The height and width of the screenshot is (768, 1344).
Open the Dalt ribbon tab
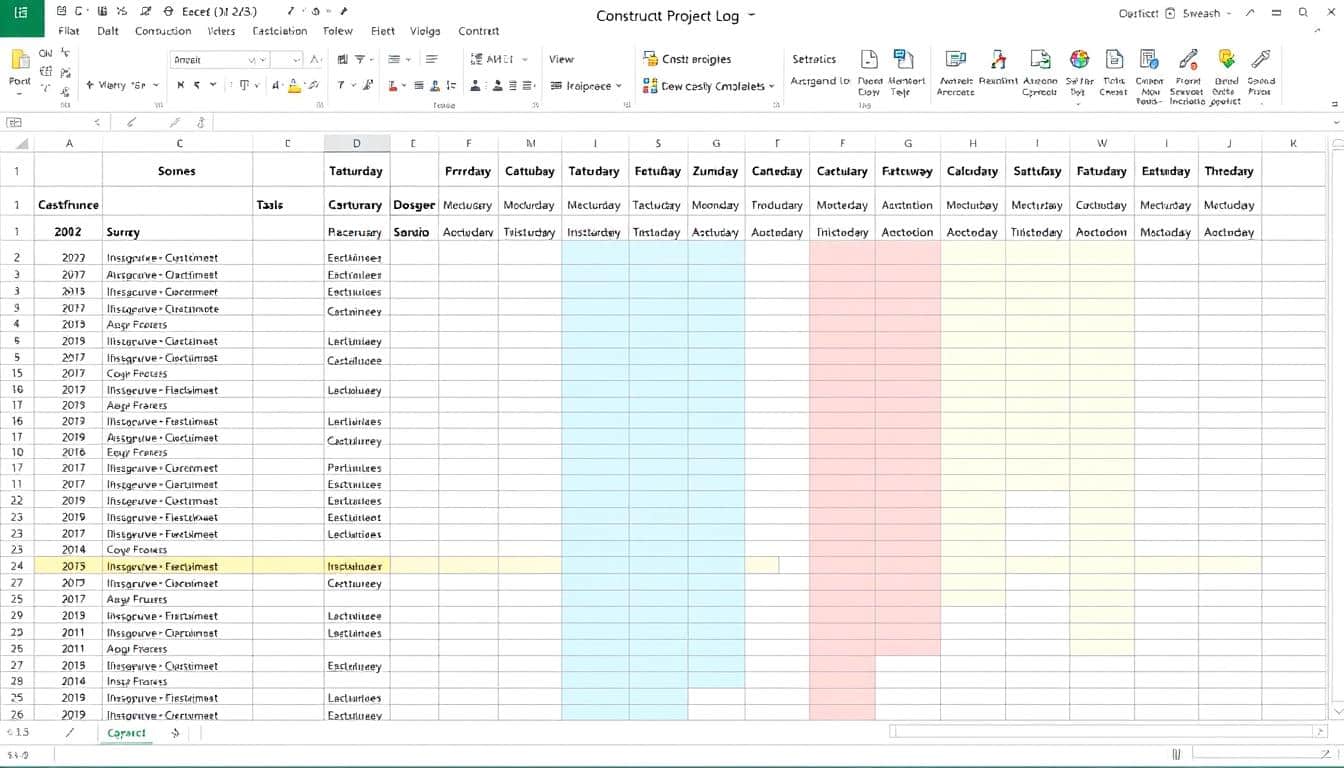pyautogui.click(x=108, y=31)
